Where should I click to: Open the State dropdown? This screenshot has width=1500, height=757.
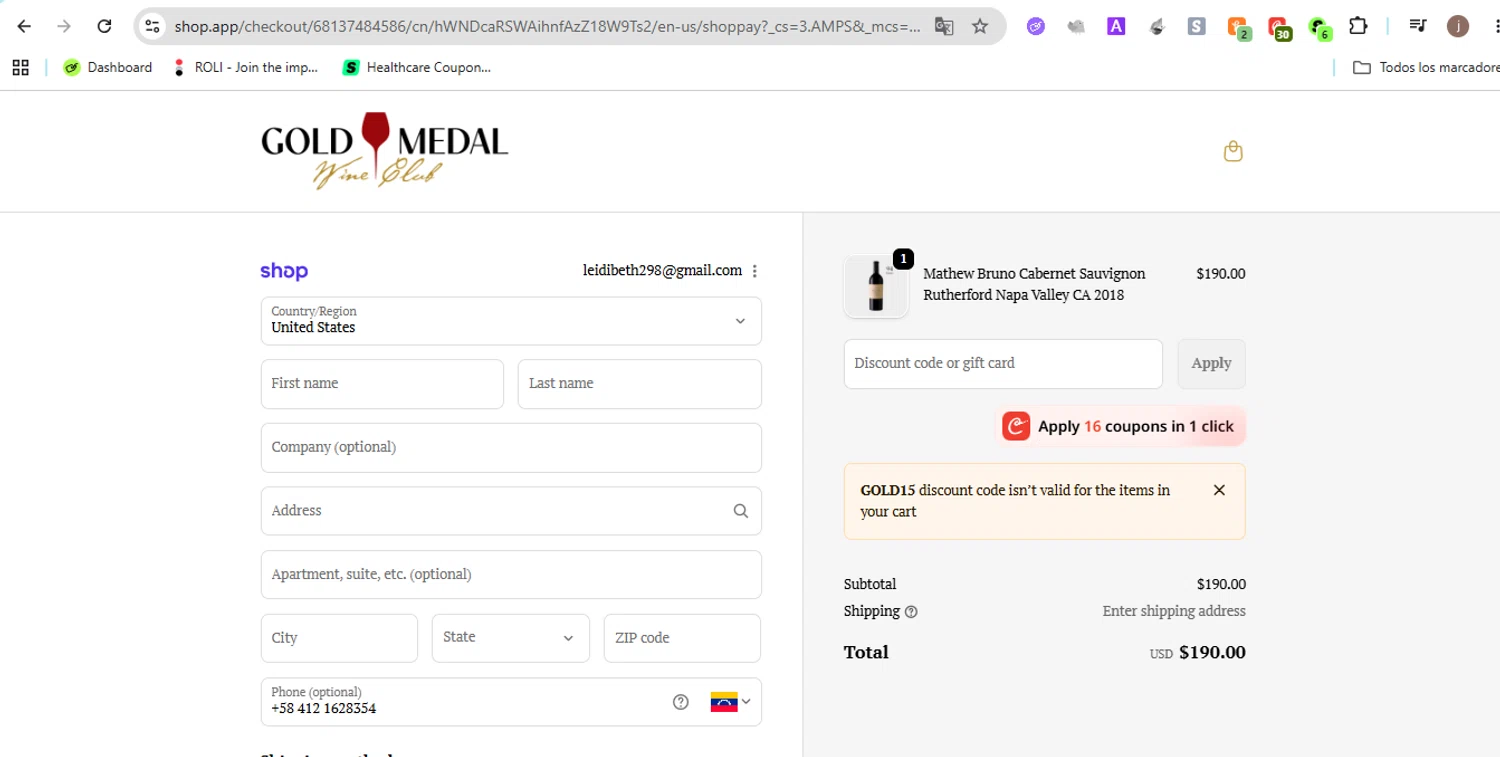pyautogui.click(x=510, y=638)
